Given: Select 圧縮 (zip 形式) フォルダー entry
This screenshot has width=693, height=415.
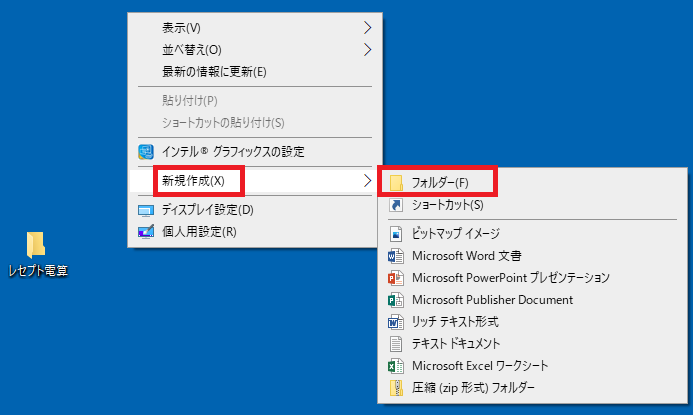Looking at the screenshot, I should click(x=532, y=388).
